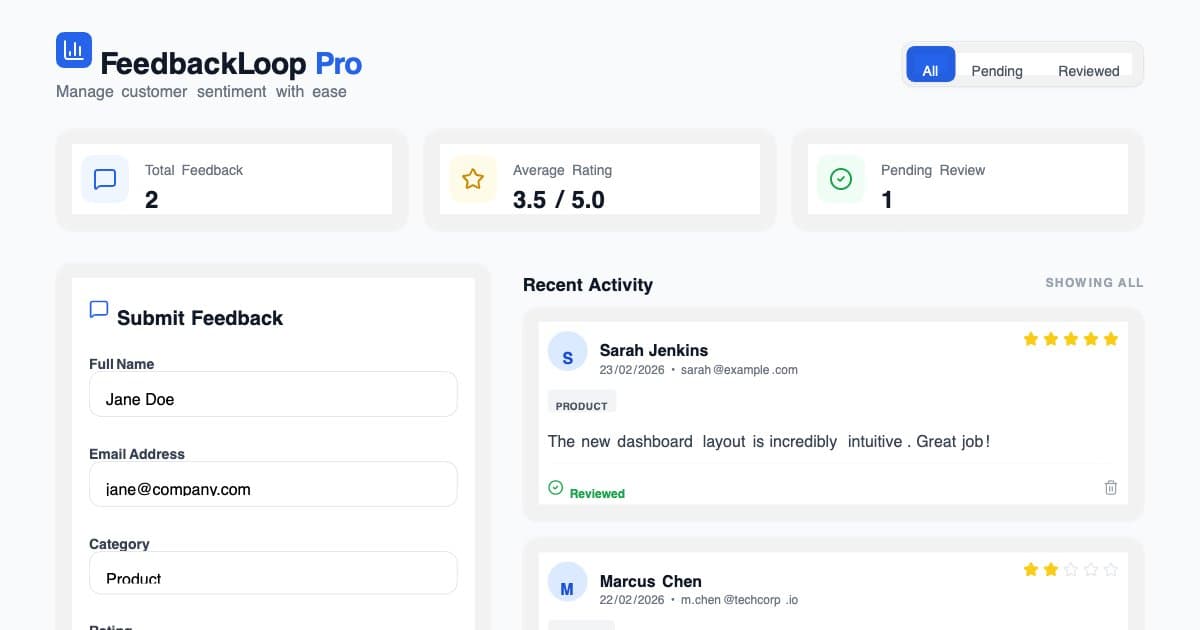Screen dimensions: 1200x630
Task: Click the green Reviewed check icon
Action: click(556, 488)
